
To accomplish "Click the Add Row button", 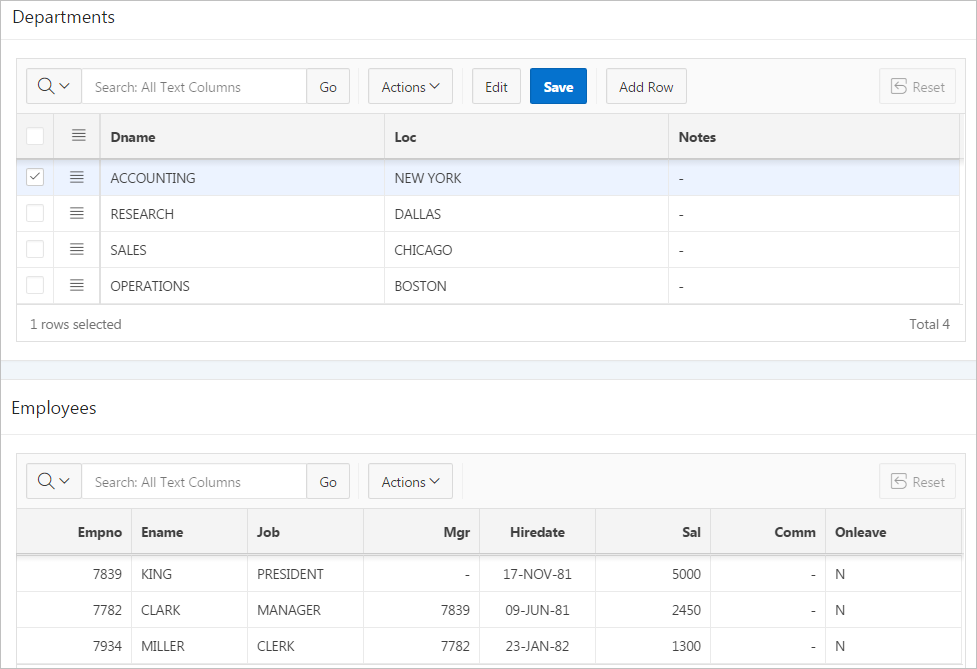I will [646, 87].
